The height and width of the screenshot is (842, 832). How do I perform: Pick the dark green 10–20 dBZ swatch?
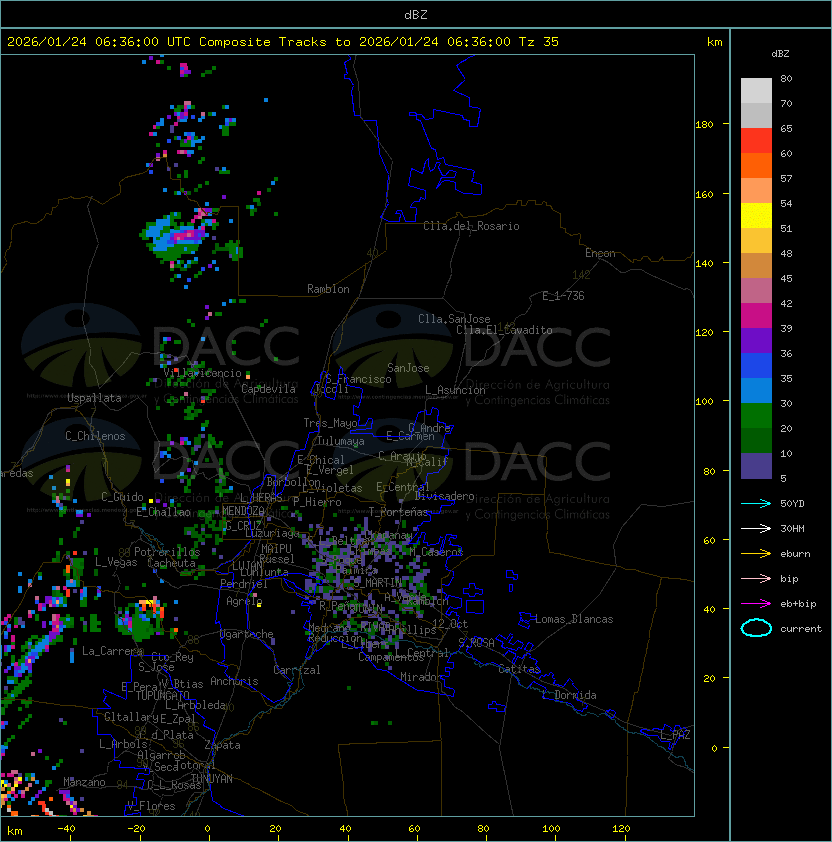click(756, 440)
